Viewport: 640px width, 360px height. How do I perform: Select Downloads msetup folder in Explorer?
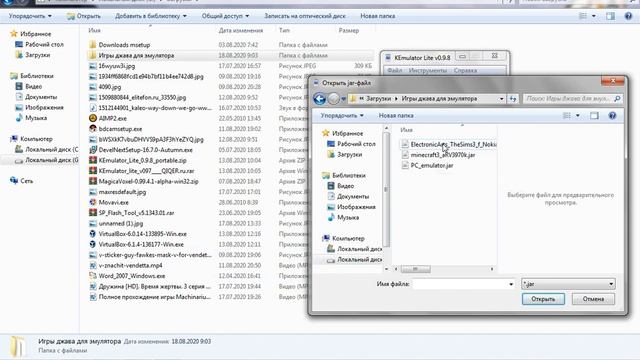pos(124,45)
